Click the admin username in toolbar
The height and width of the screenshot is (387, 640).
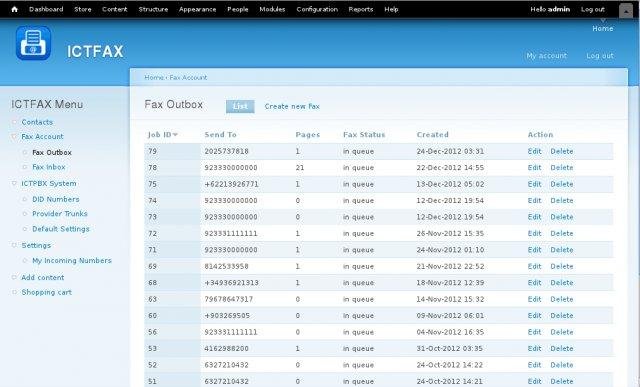point(559,9)
